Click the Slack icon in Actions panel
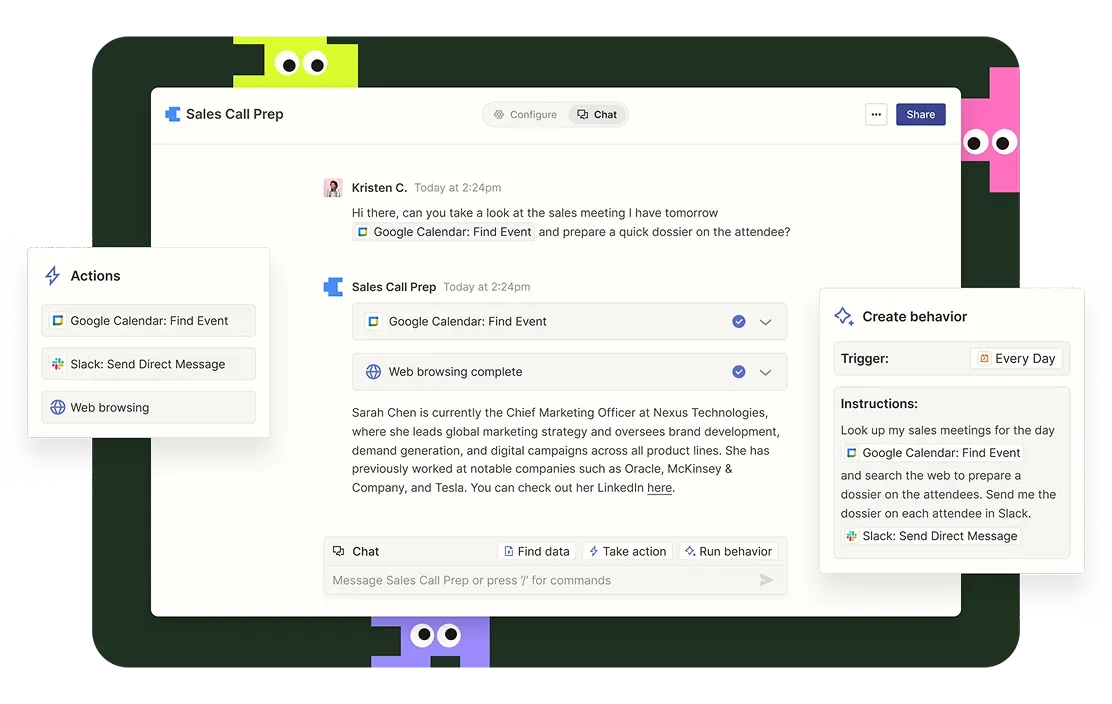 coord(58,364)
